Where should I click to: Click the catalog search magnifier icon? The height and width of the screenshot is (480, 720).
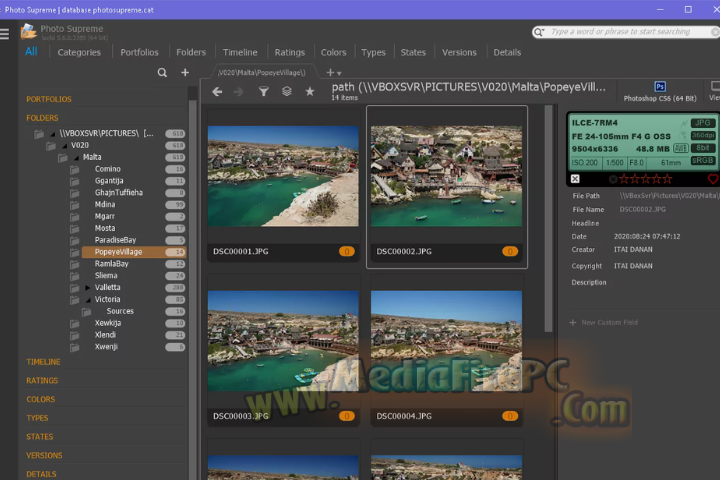click(162, 73)
